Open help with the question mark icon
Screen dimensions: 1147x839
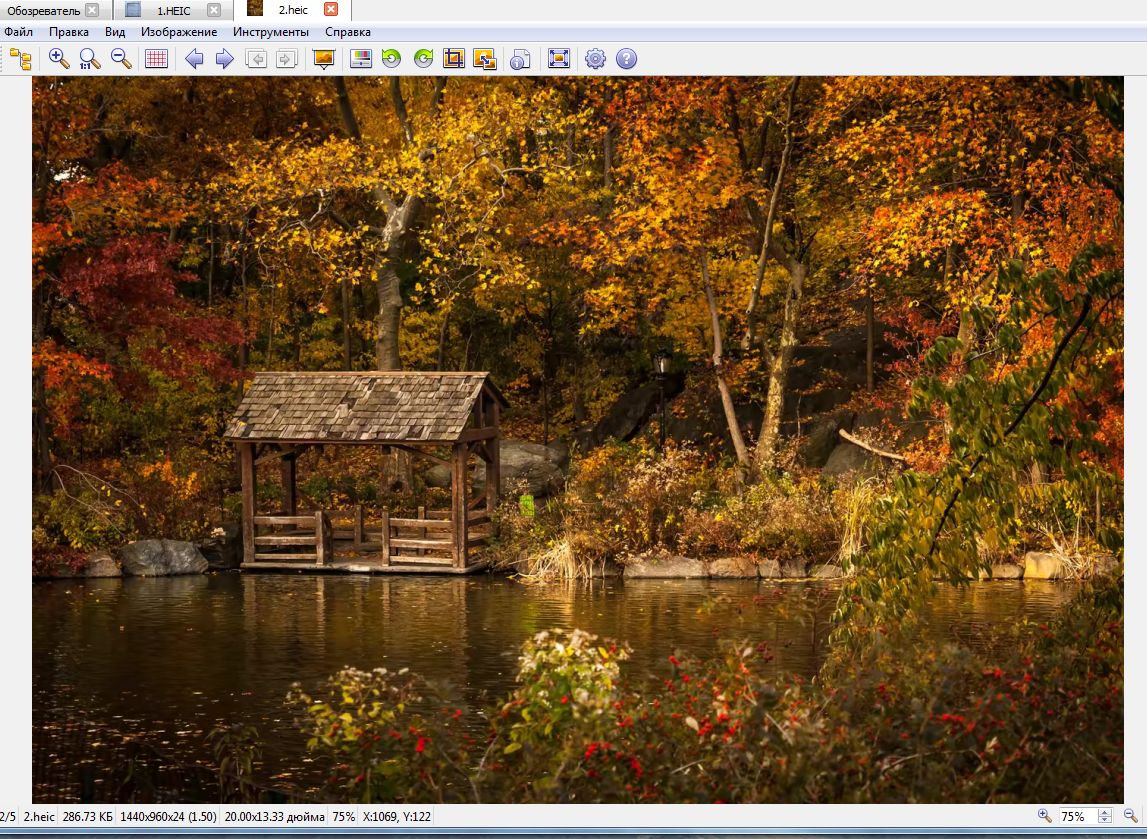pyautogui.click(x=626, y=59)
